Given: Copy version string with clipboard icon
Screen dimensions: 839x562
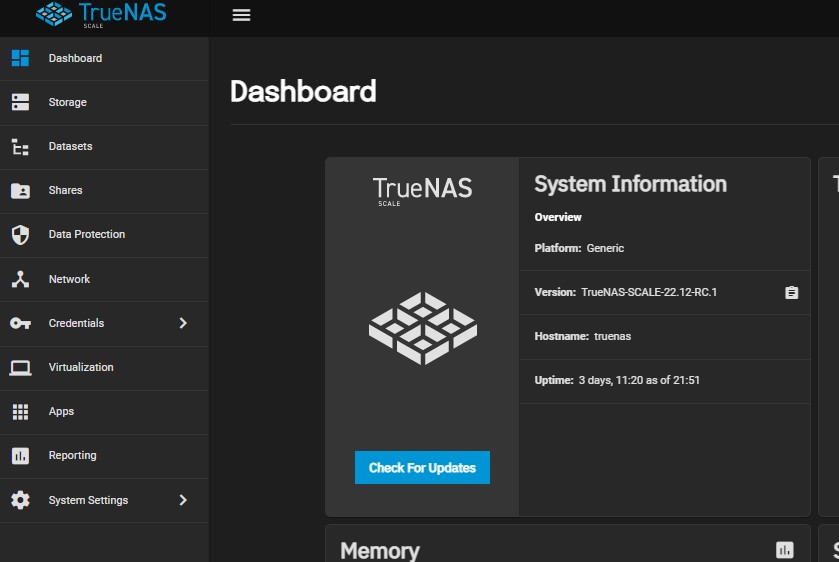Looking at the screenshot, I should coord(791,292).
